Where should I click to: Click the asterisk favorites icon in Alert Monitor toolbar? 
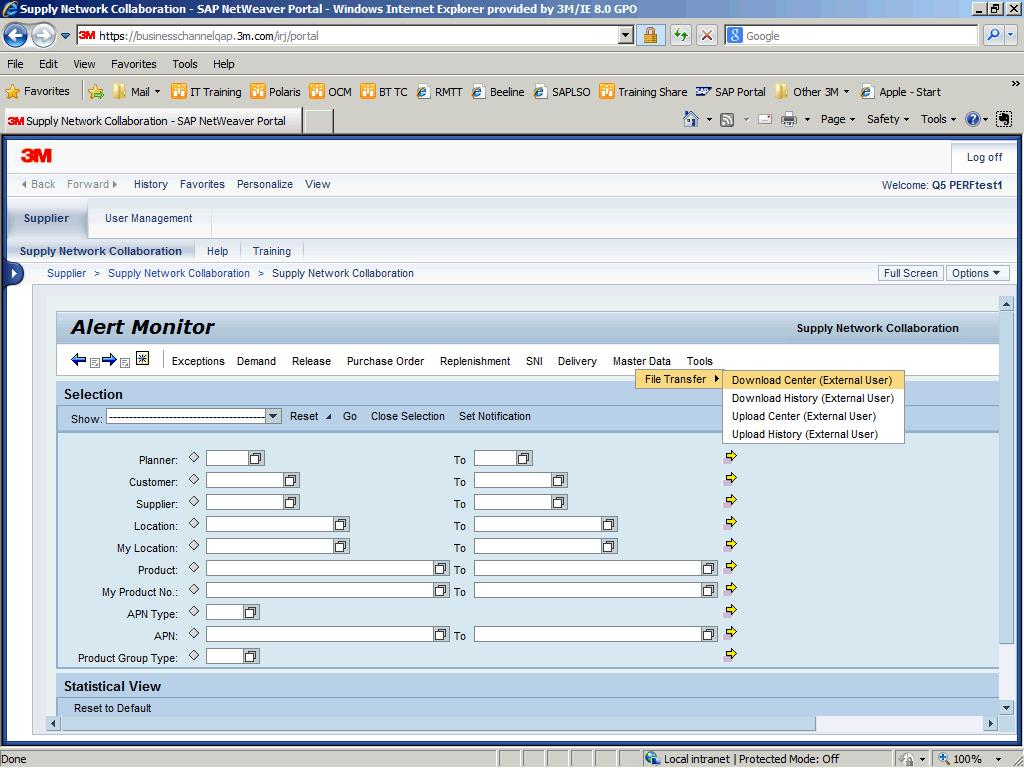tap(142, 359)
